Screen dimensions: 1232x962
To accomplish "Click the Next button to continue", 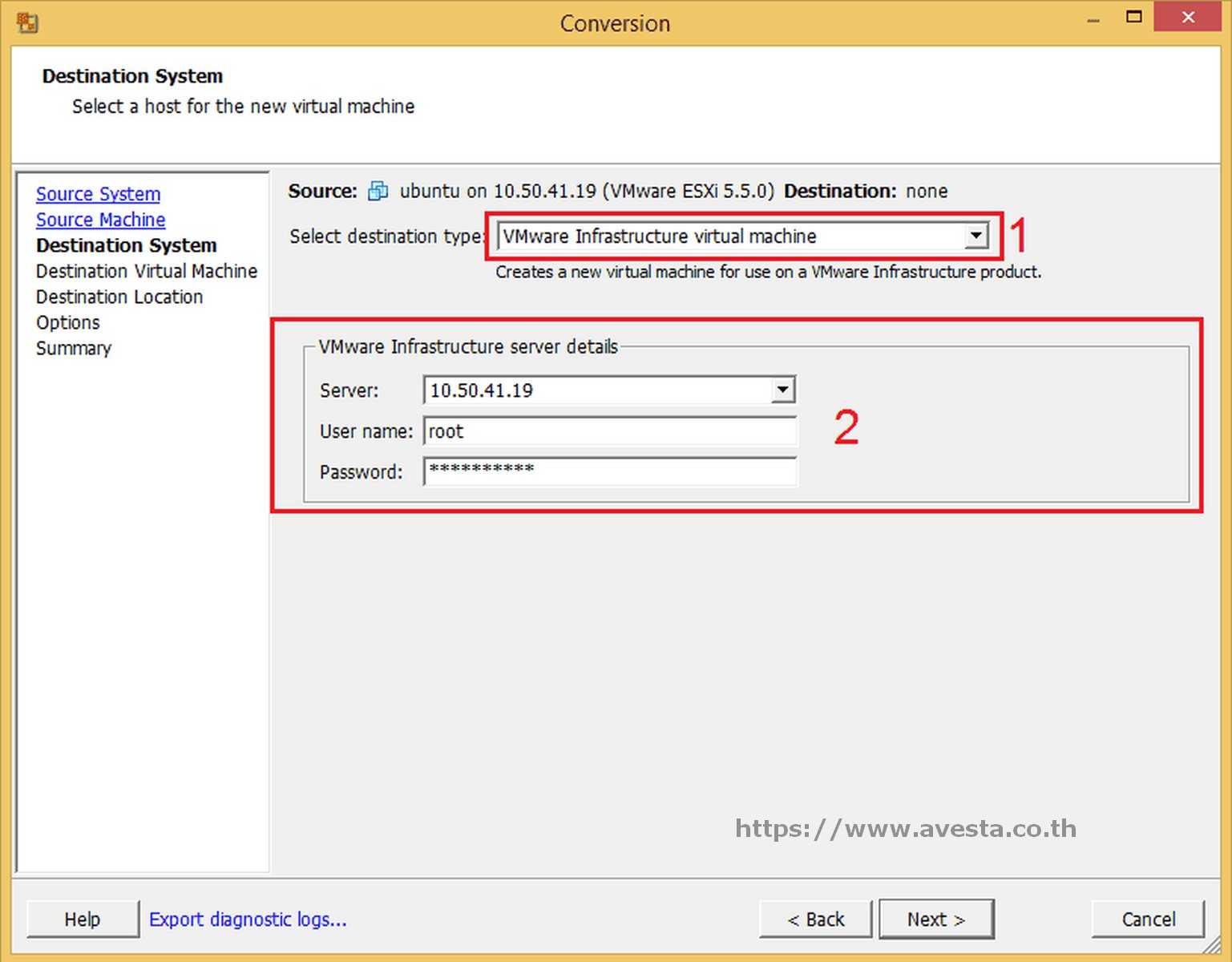I will [x=936, y=919].
